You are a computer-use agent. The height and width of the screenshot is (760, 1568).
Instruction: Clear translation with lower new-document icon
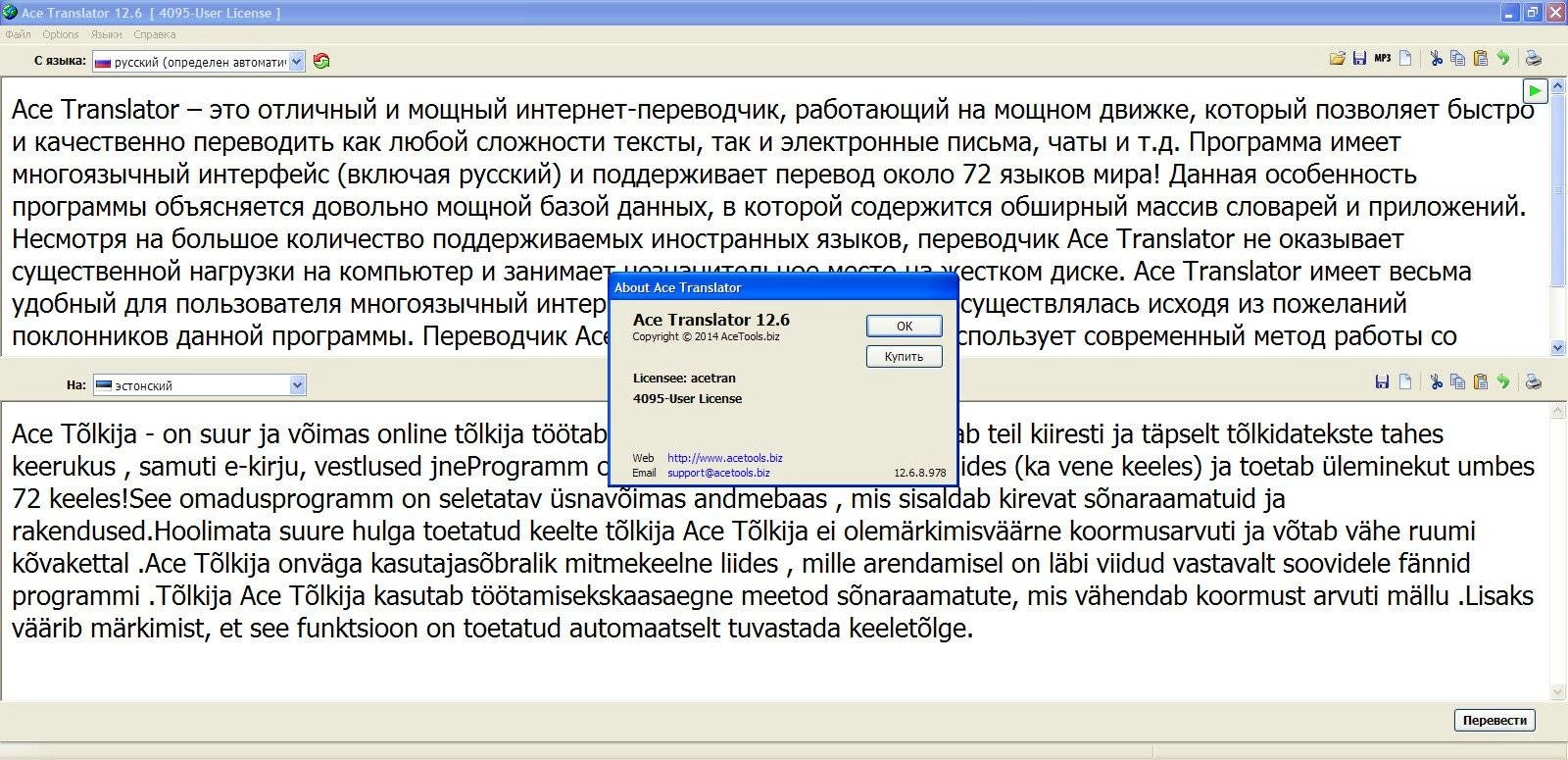[1405, 381]
